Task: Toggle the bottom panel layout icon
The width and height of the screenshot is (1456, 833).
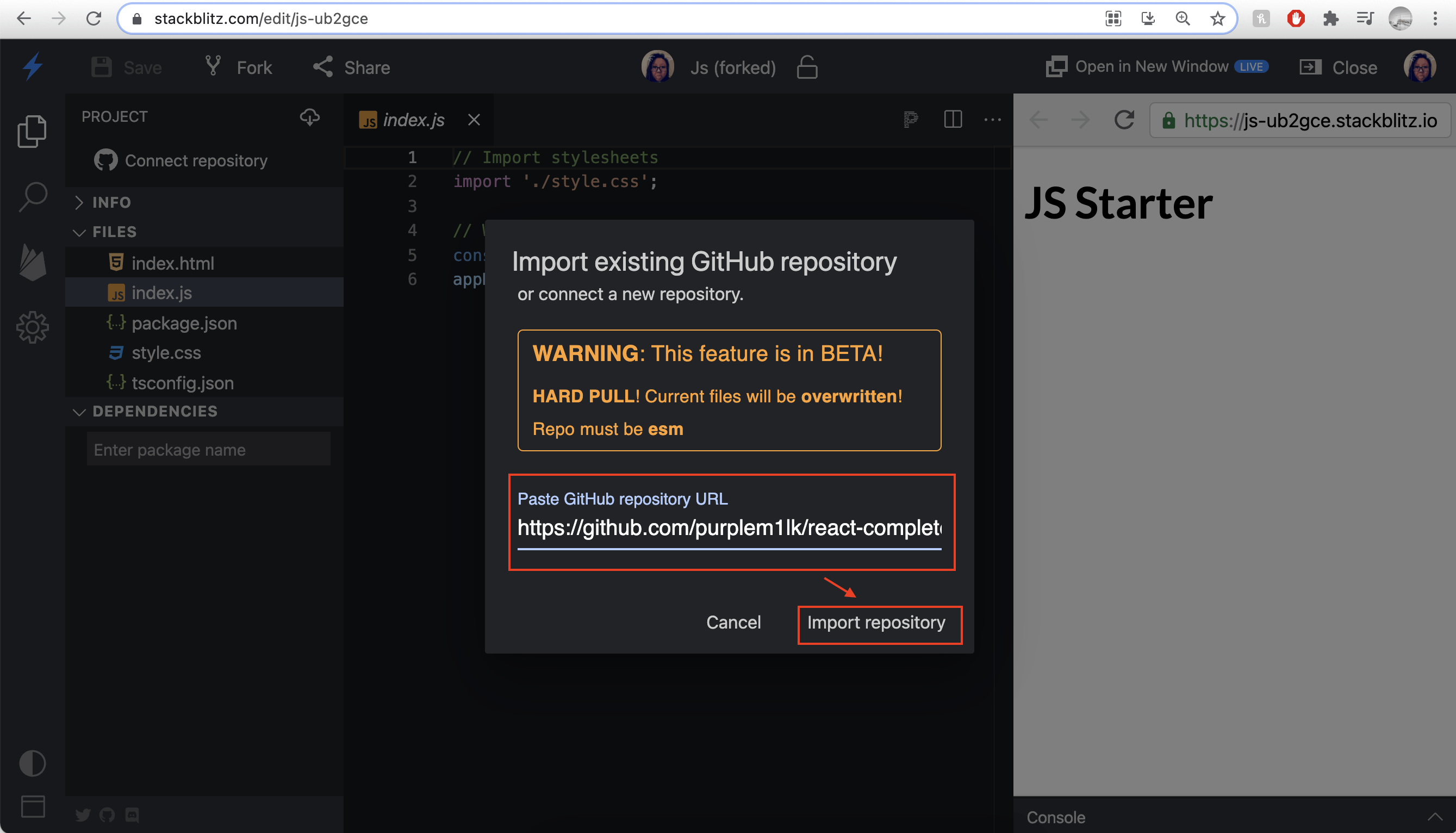Action: point(33,807)
